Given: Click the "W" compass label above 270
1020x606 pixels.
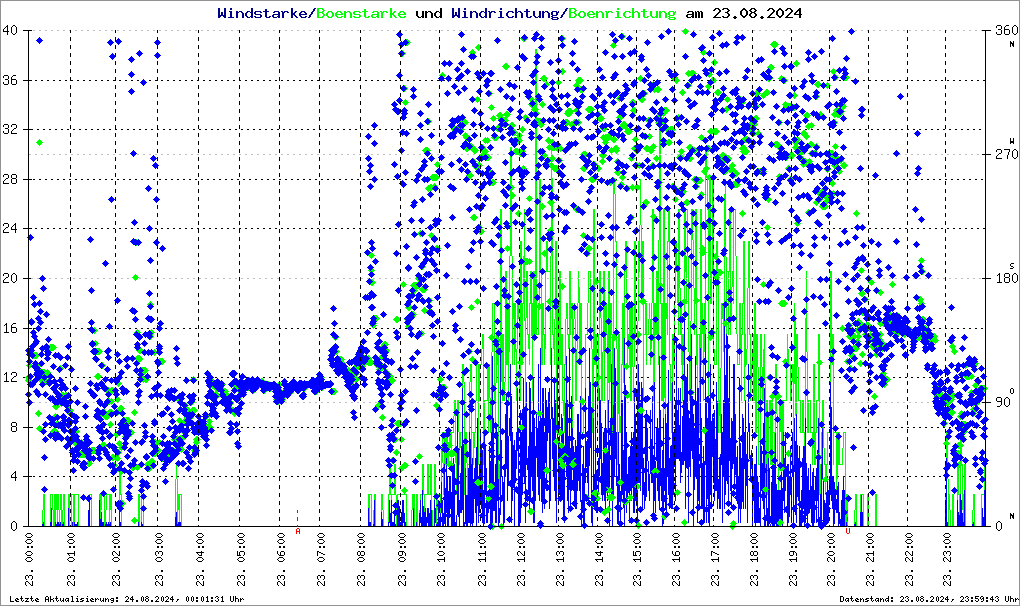Looking at the screenshot, I should 1012,140.
